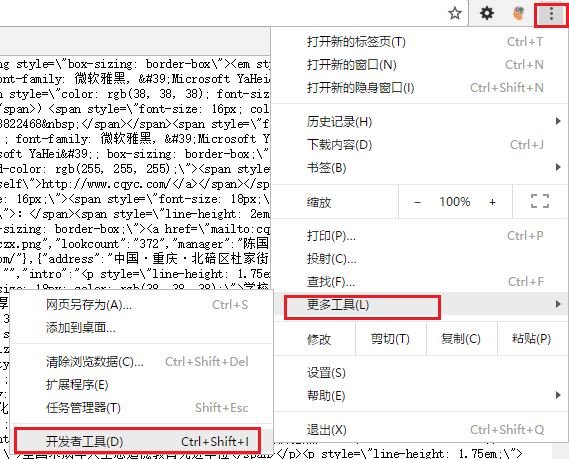Expand the 历史记录(H) submenu

[417, 122]
